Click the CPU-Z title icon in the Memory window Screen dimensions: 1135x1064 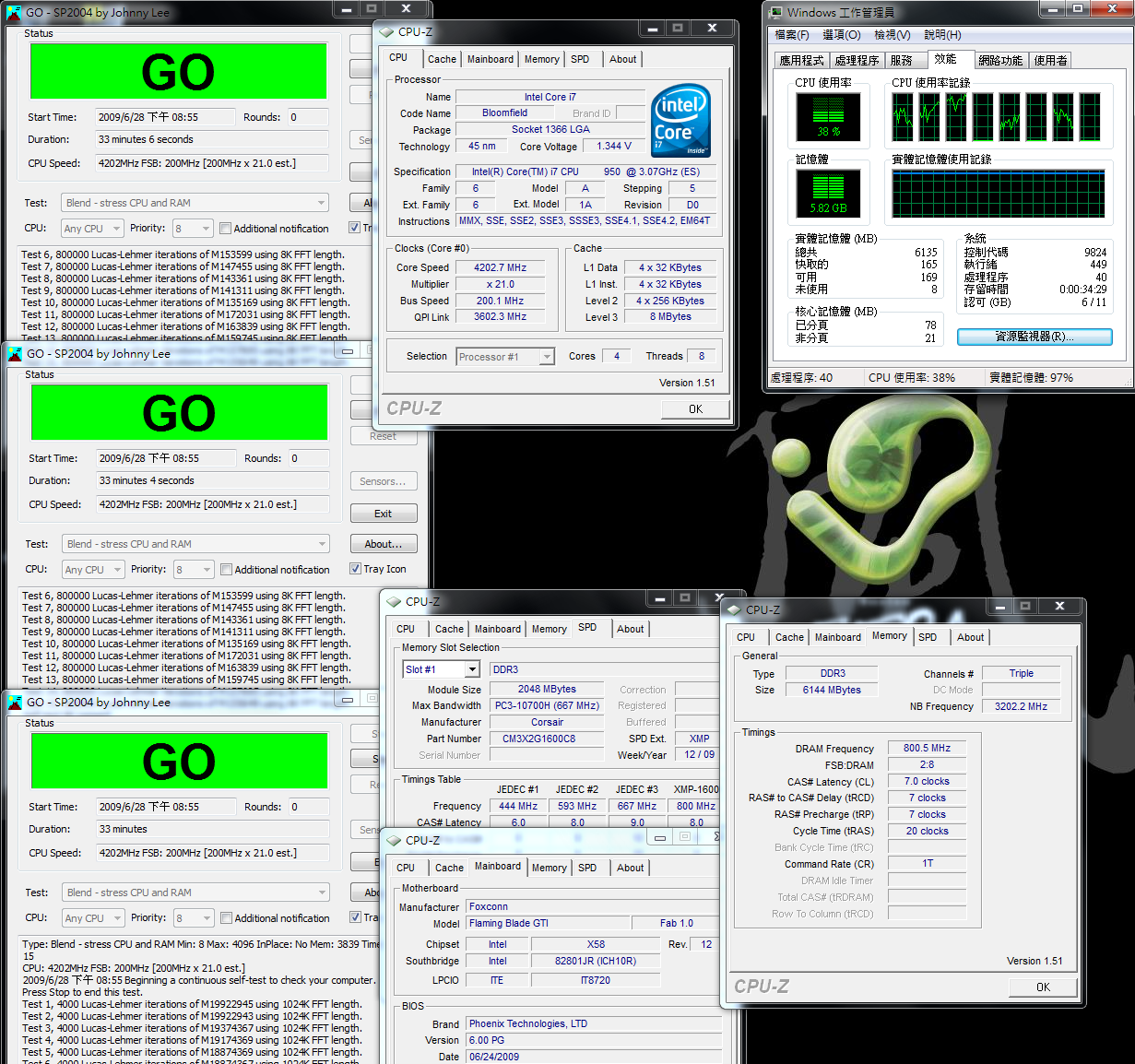[735, 609]
